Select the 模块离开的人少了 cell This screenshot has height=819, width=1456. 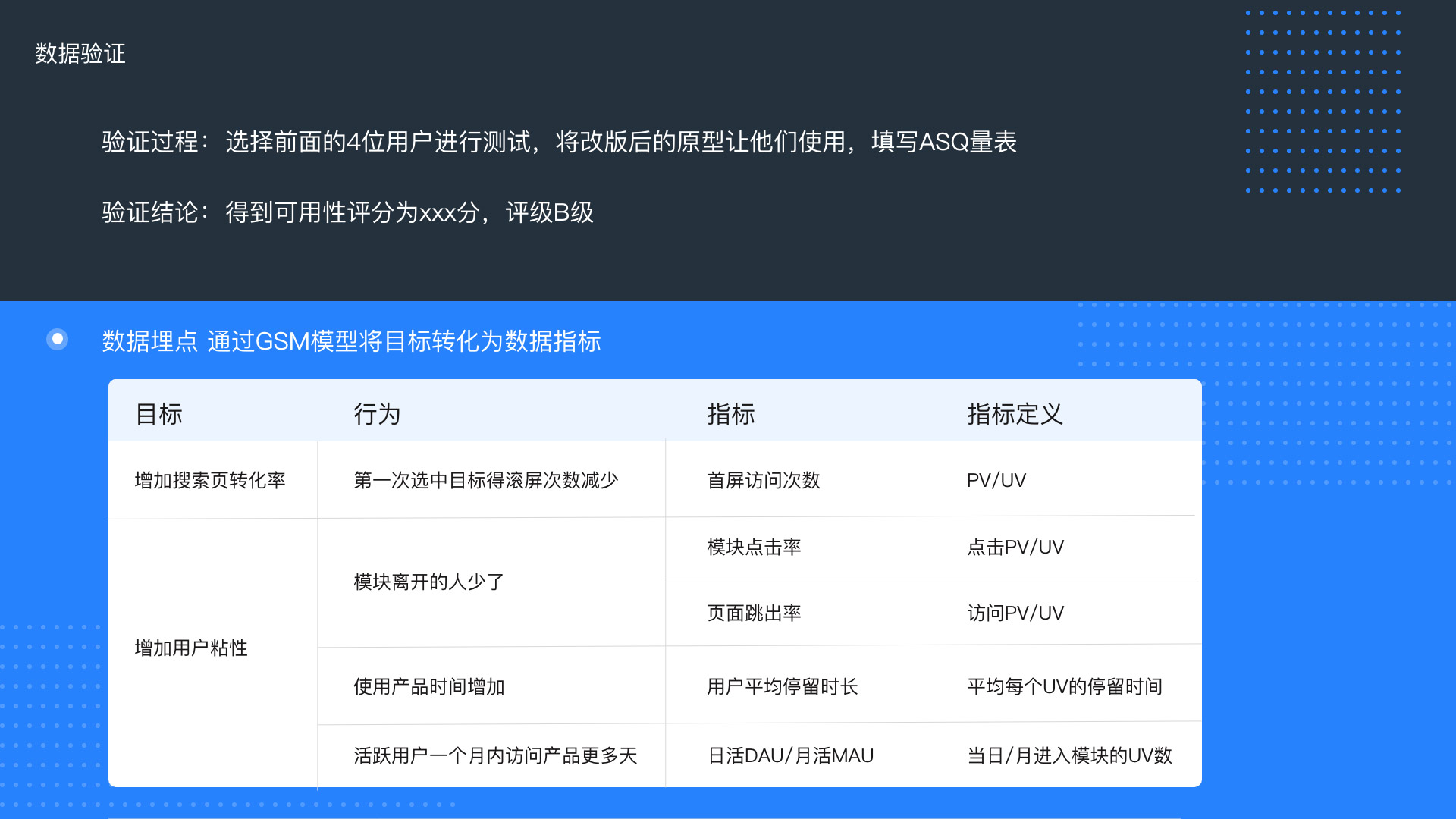(x=429, y=582)
